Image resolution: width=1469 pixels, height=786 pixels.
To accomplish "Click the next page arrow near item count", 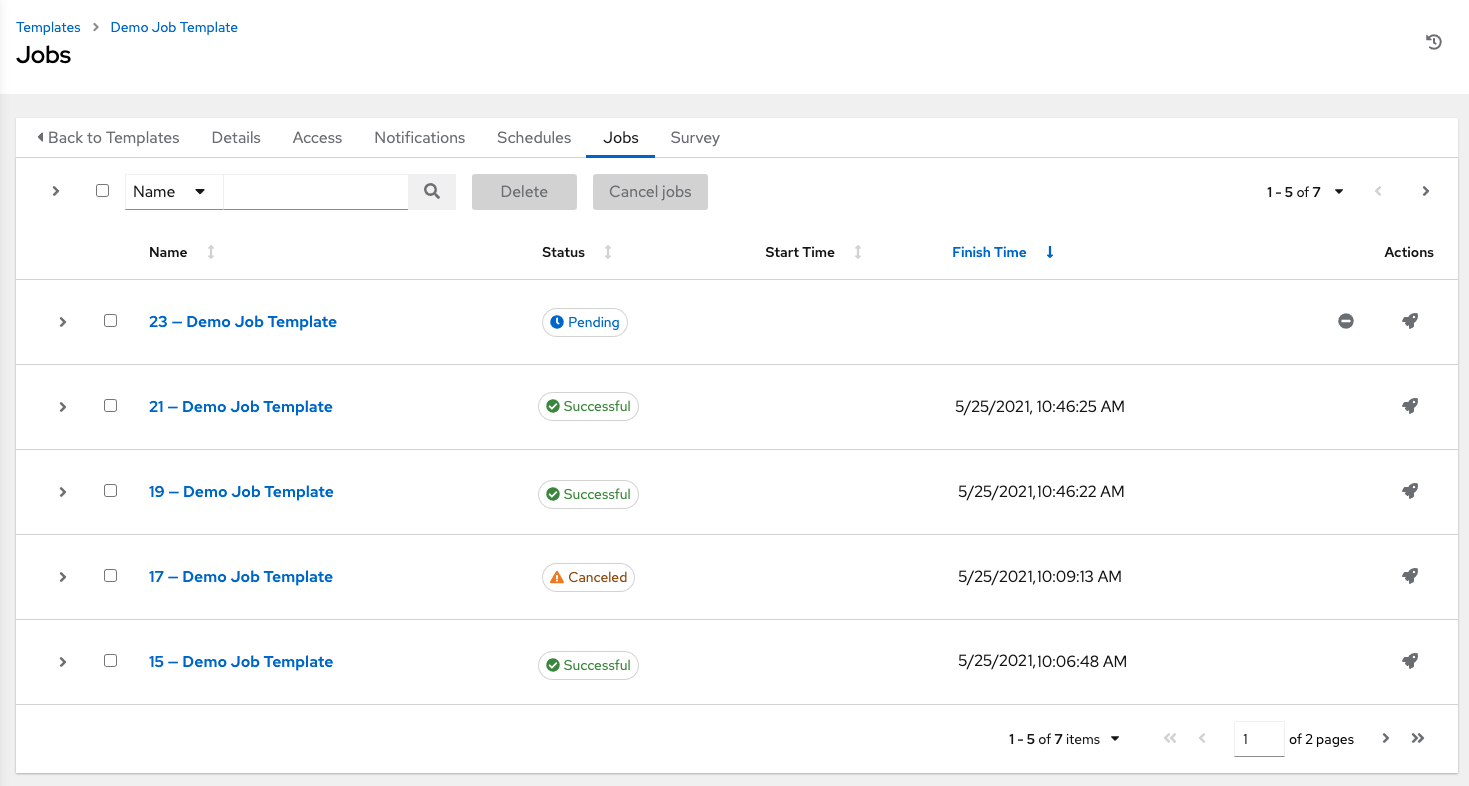I will pos(1385,738).
